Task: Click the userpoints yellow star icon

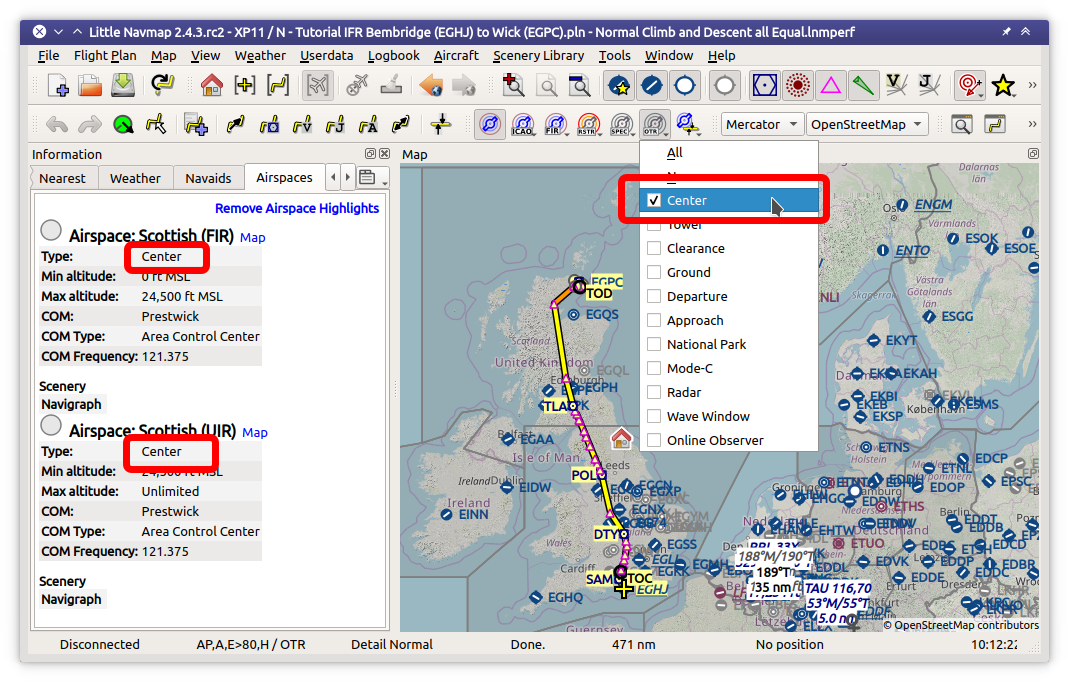Action: (x=1003, y=85)
